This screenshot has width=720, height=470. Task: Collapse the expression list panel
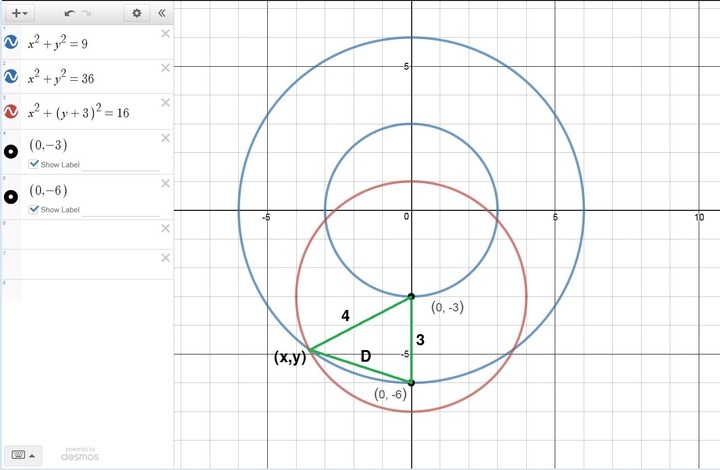162,13
